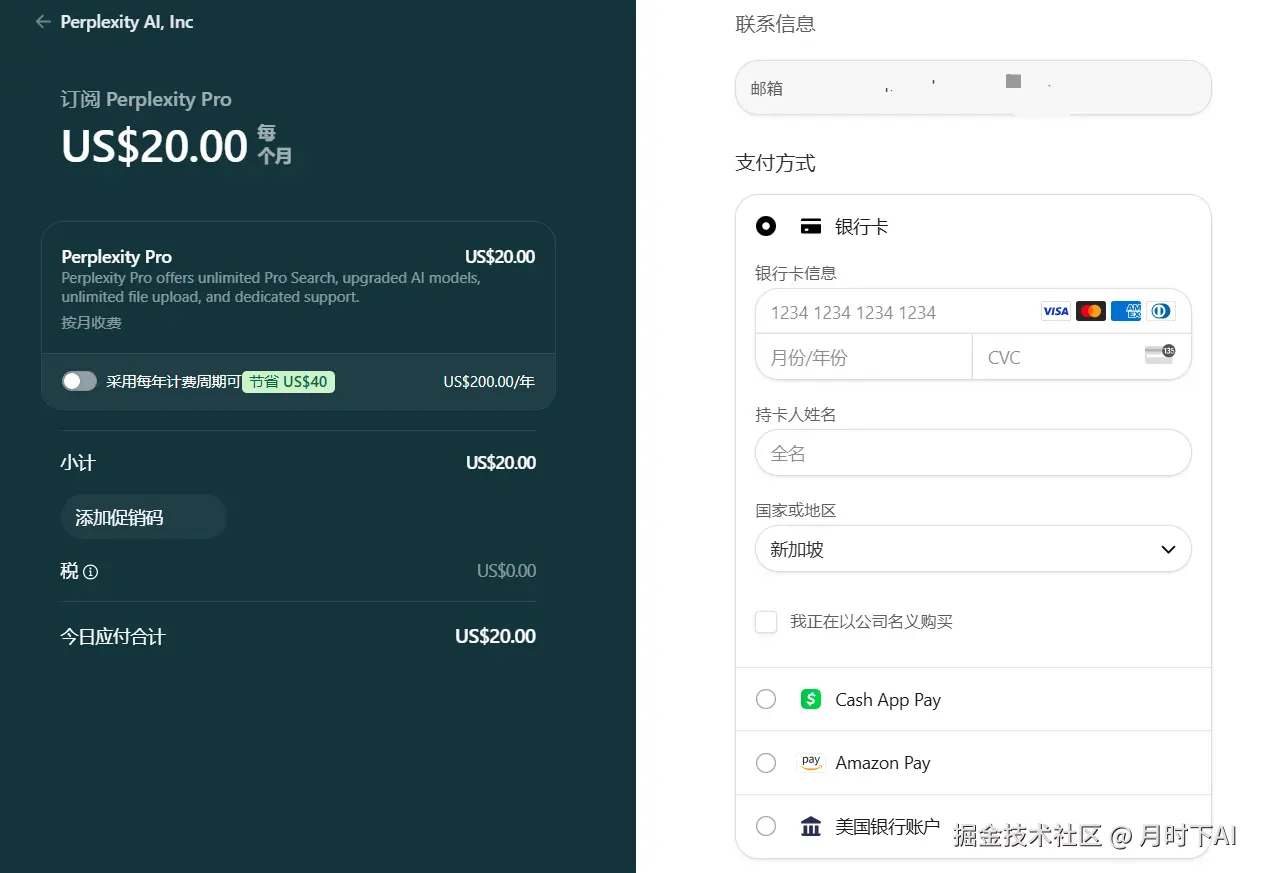Screen dimensions: 1261x873
Task: Open the 国家或地区 dropdown showing 新加坡
Action: tap(973, 549)
